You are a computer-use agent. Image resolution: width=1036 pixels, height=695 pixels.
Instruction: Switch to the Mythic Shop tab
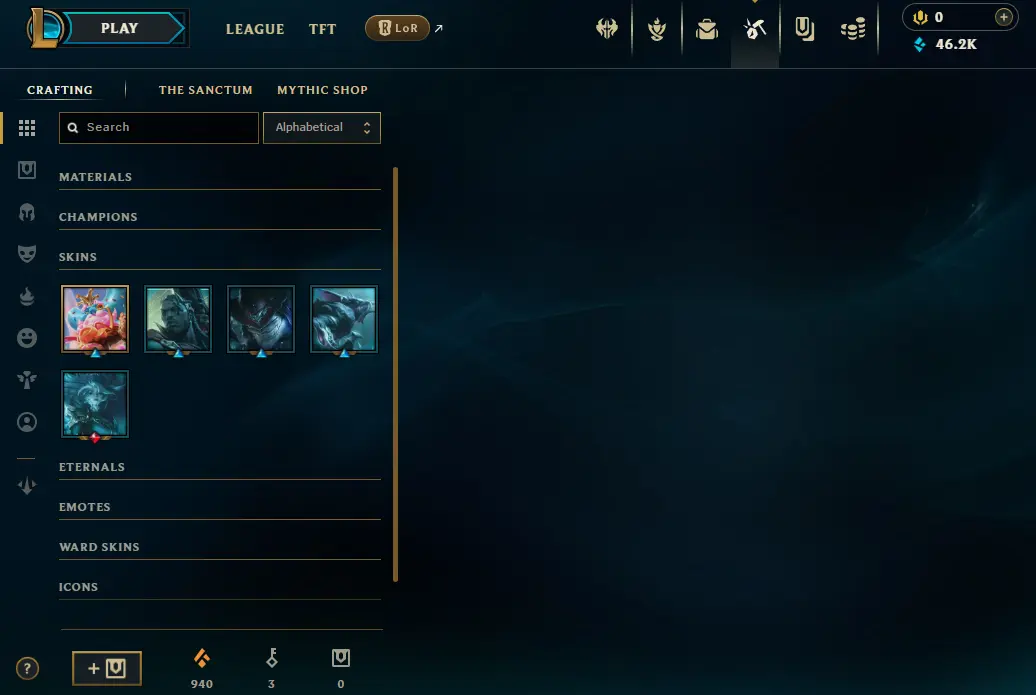pyautogui.click(x=322, y=90)
